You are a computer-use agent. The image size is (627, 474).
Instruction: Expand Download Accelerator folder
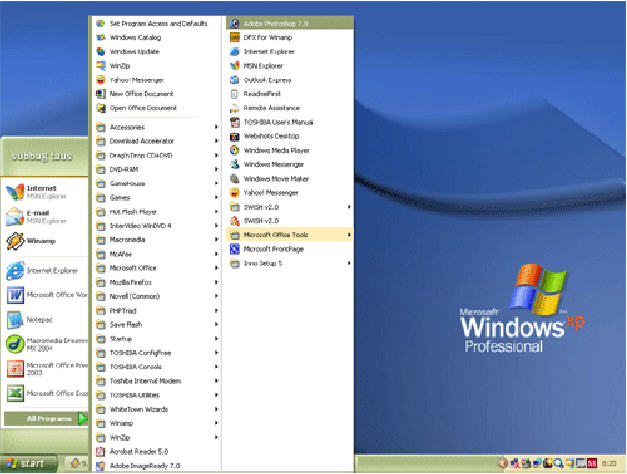coord(156,141)
